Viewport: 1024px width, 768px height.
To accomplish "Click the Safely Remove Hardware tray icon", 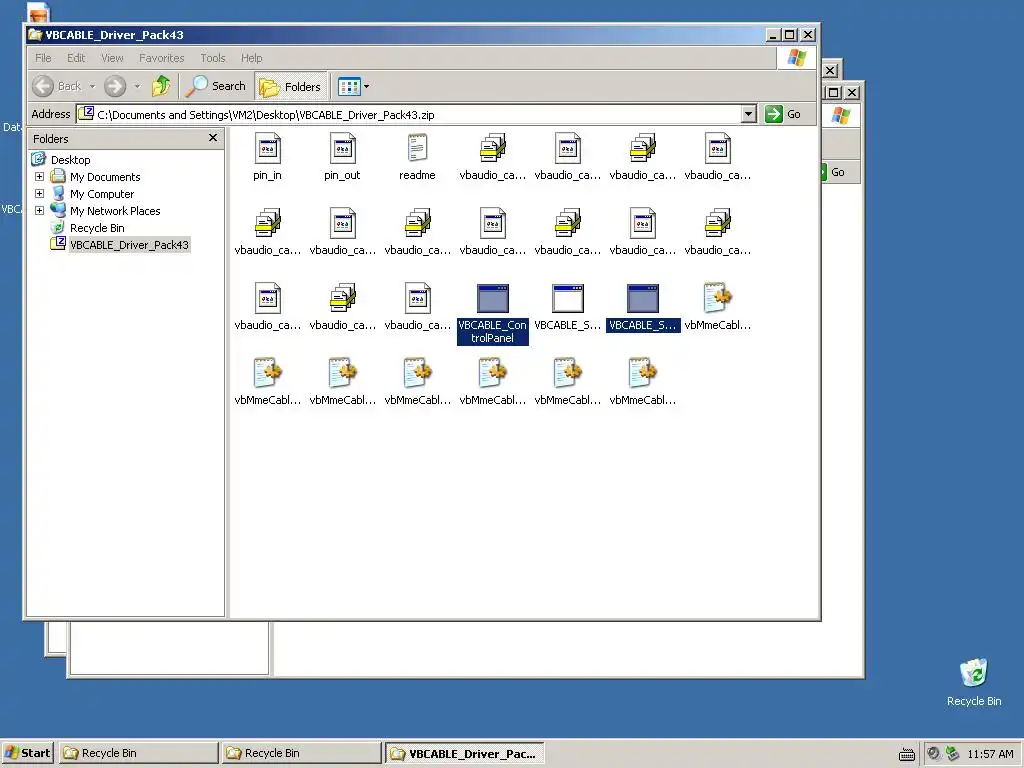I will [952, 753].
